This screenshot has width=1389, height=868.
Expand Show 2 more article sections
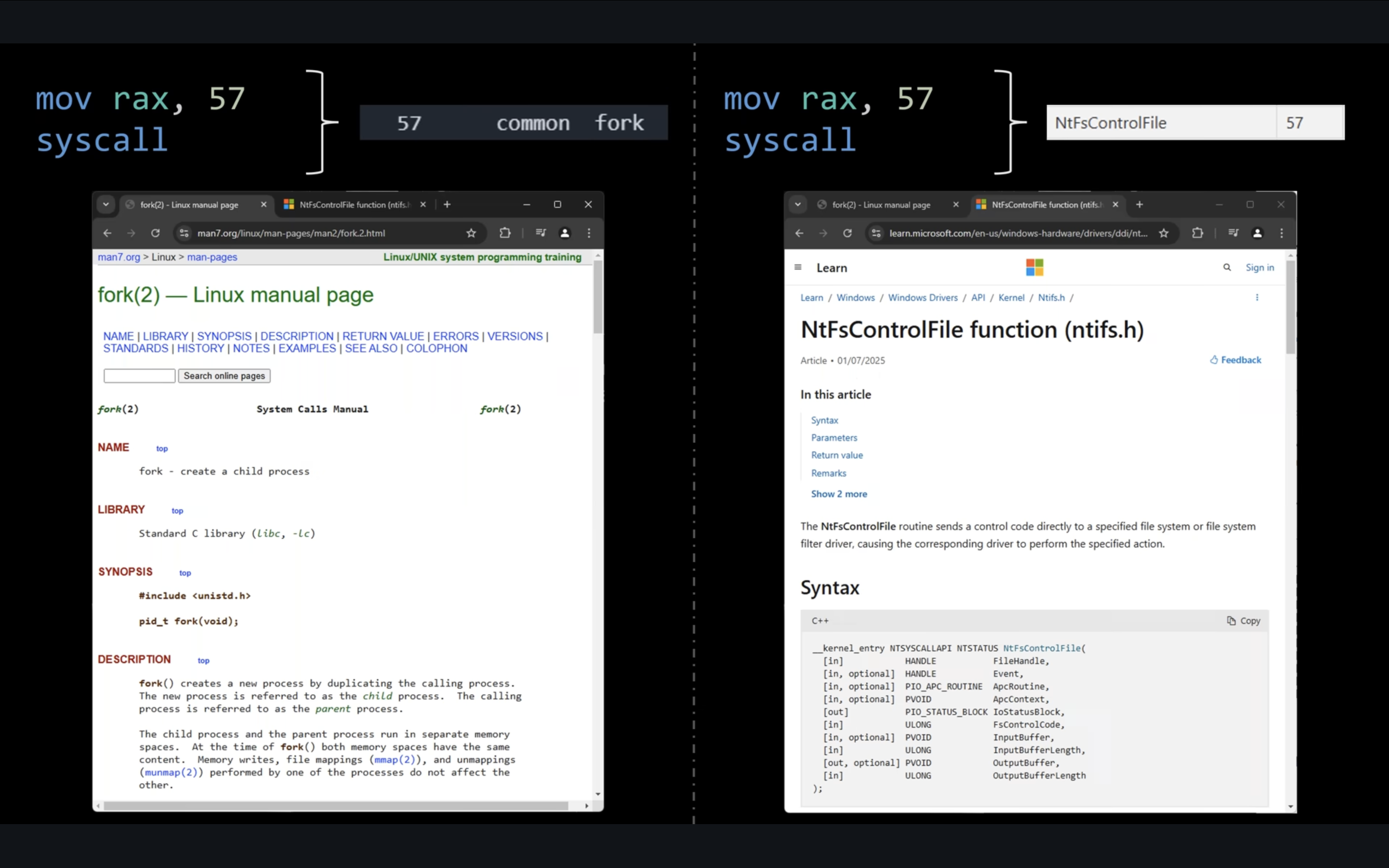839,494
